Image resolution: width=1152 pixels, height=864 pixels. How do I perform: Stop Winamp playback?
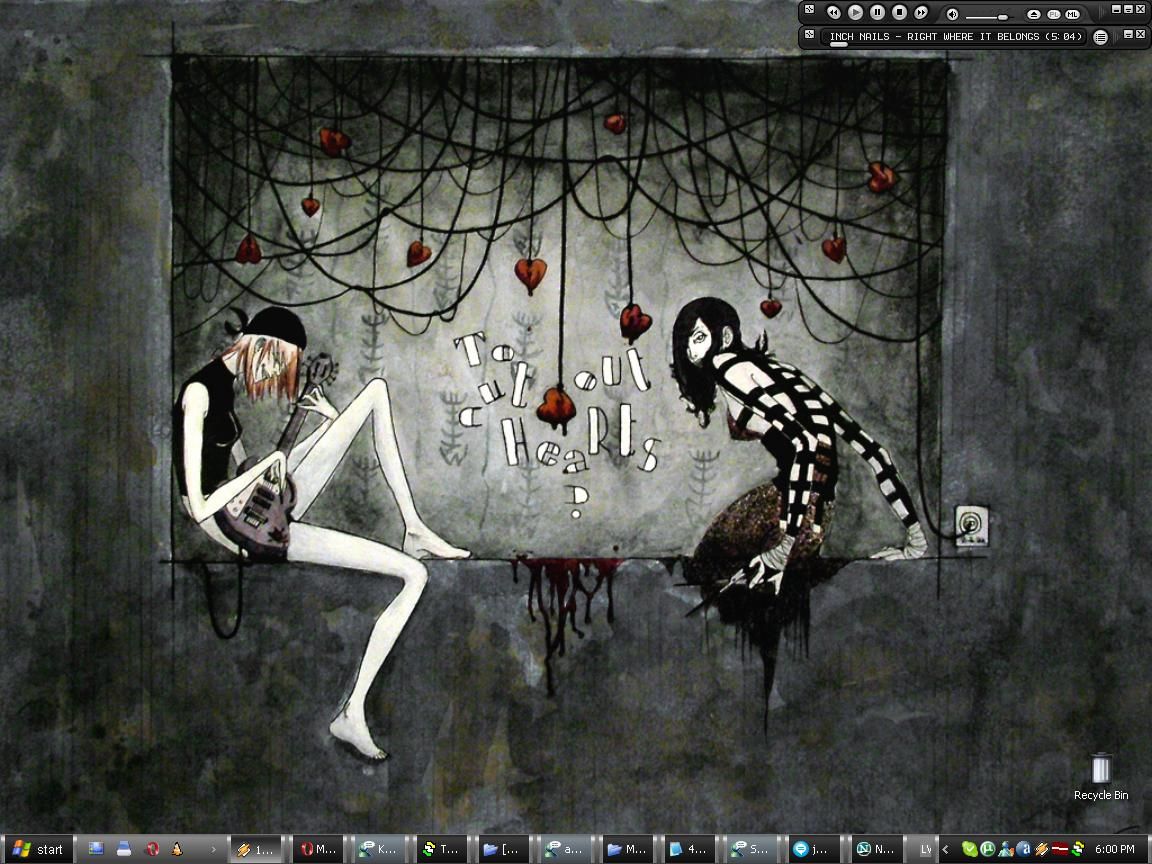(x=899, y=12)
